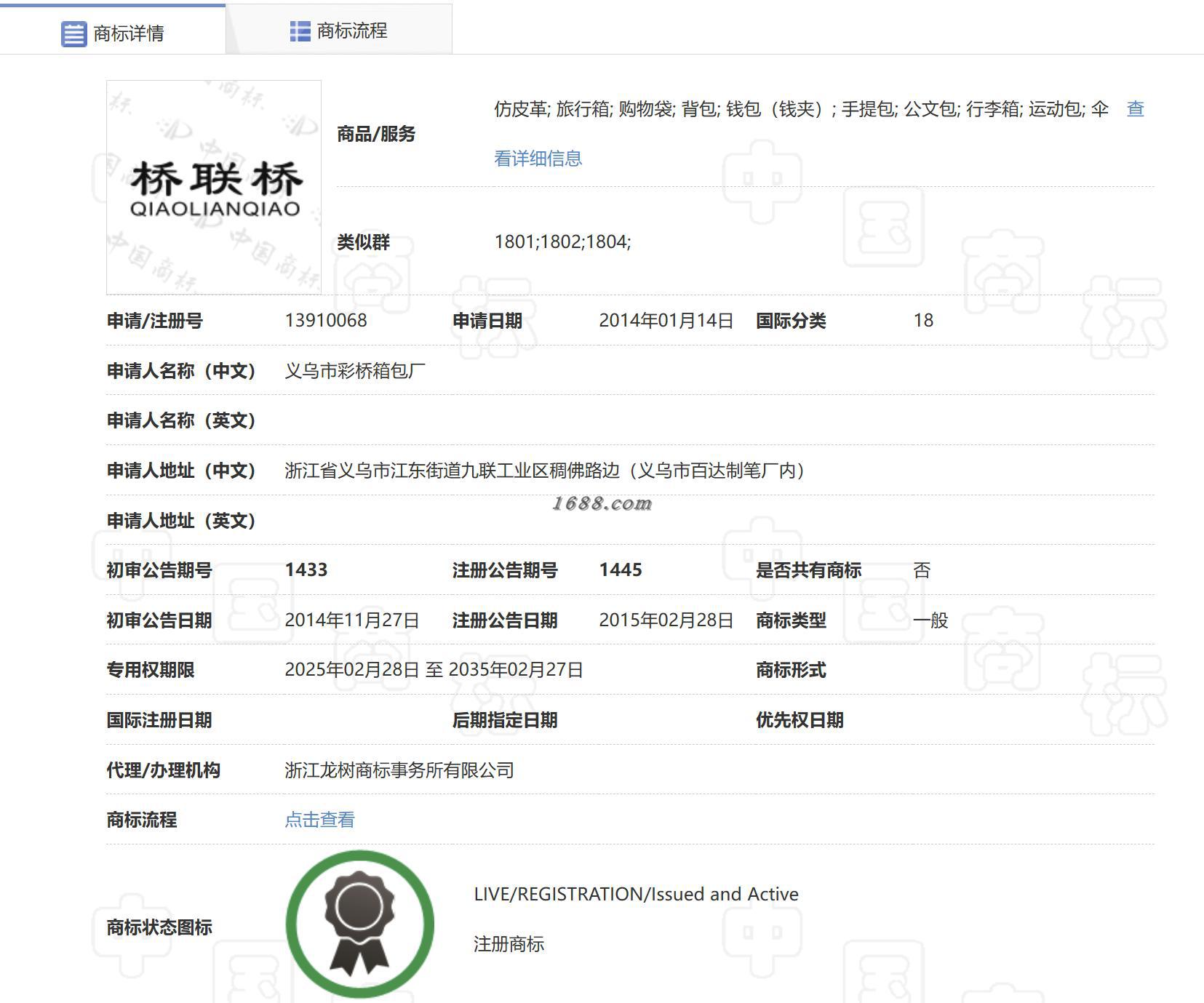Screen dimensions: 1204x1003
Task: Select registration announcement date 2015年02月28日
Action: (x=666, y=620)
